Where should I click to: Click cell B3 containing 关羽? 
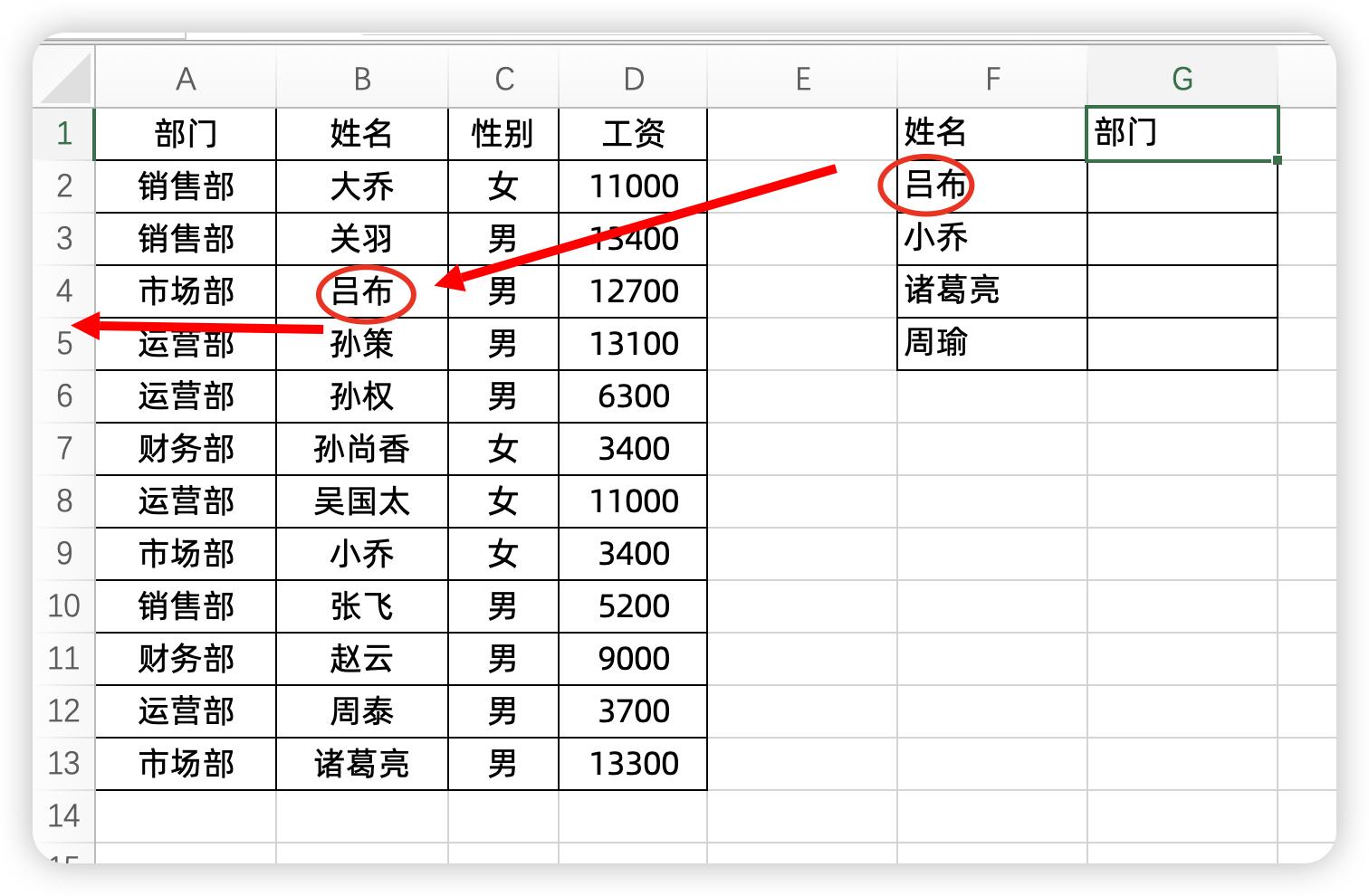pyautogui.click(x=362, y=239)
